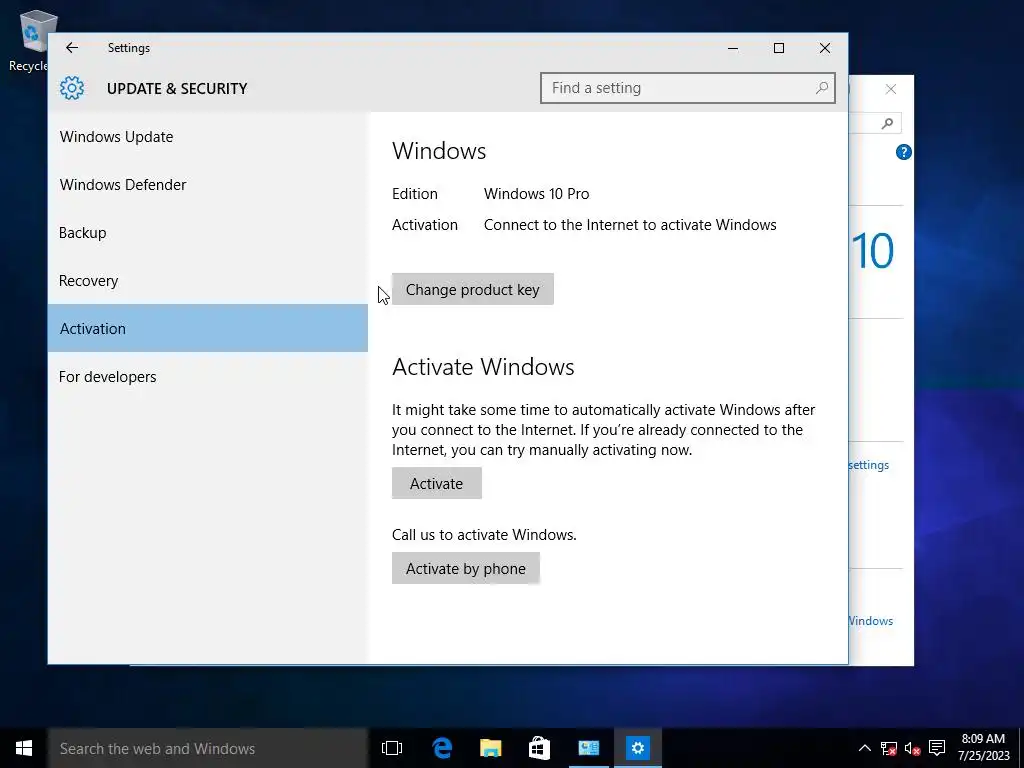
Task: Minimize the Settings window
Action: (x=733, y=48)
